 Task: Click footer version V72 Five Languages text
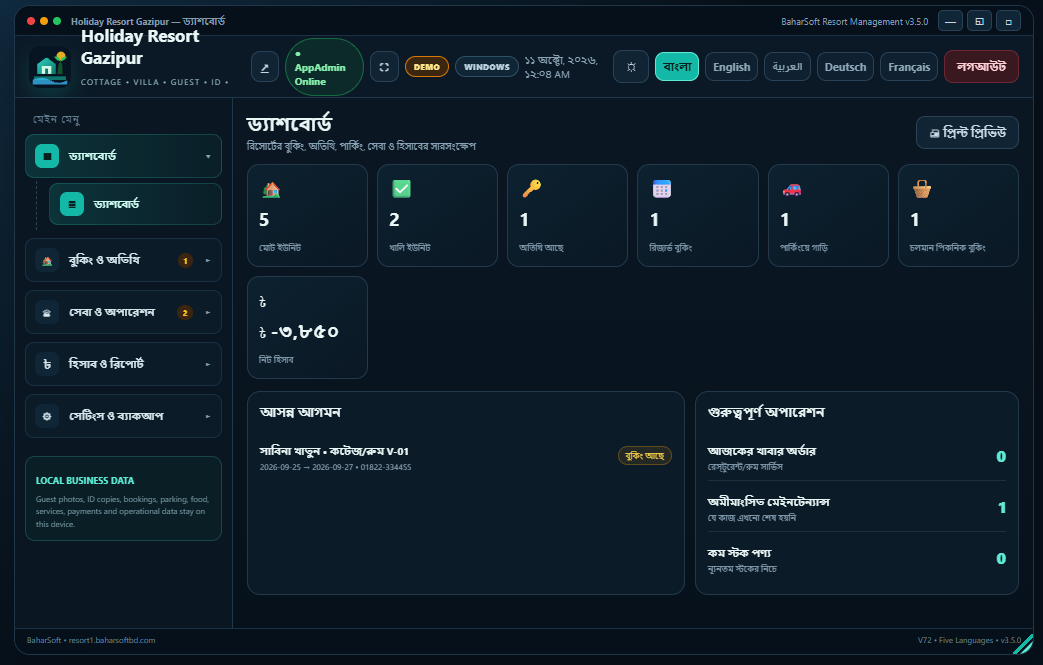(x=969, y=640)
